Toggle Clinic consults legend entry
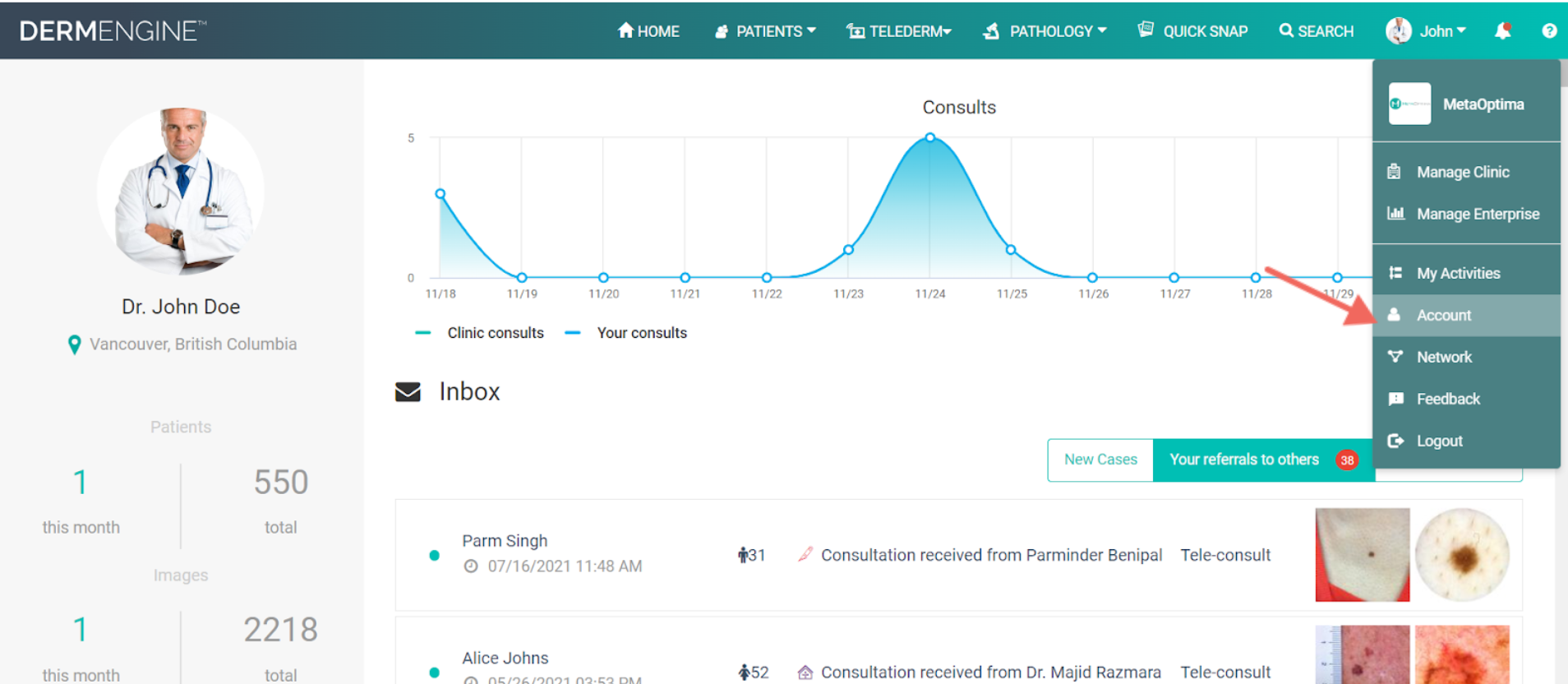1568x684 pixels. pyautogui.click(x=479, y=333)
